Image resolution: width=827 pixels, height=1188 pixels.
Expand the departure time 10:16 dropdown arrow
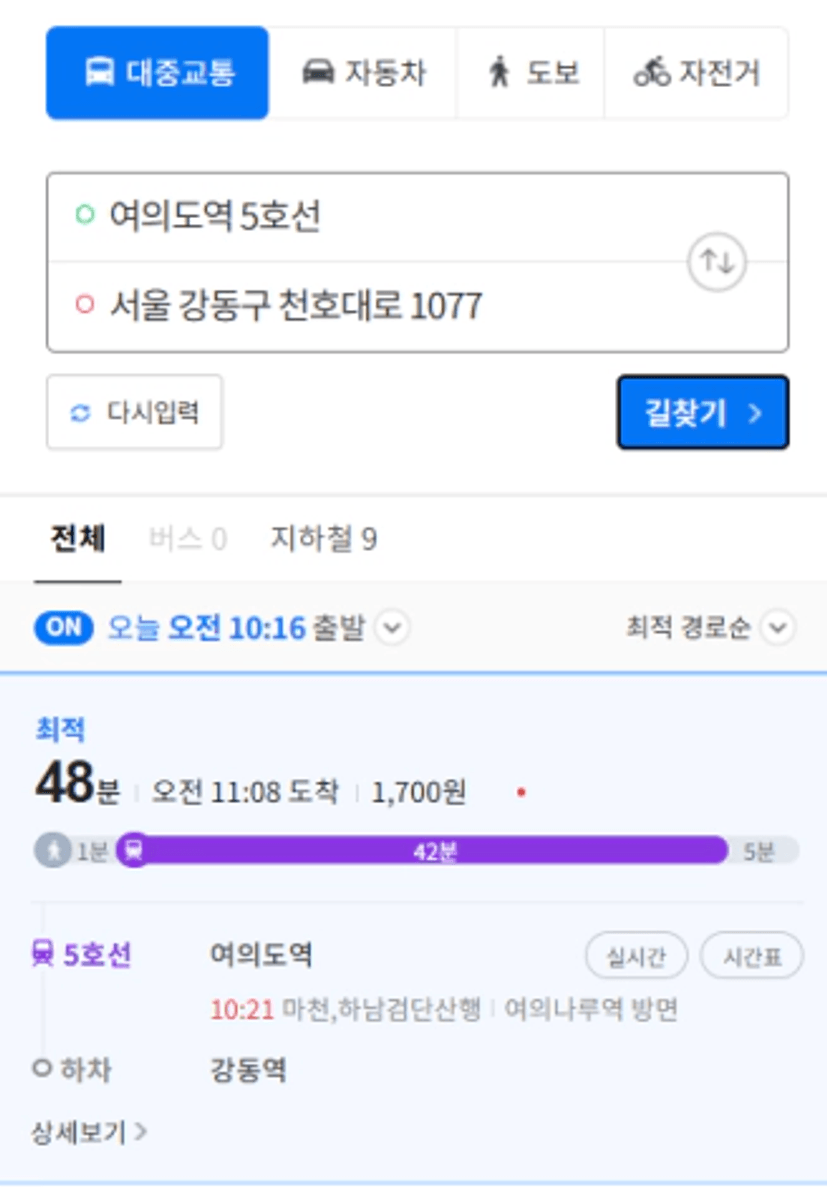(392, 627)
